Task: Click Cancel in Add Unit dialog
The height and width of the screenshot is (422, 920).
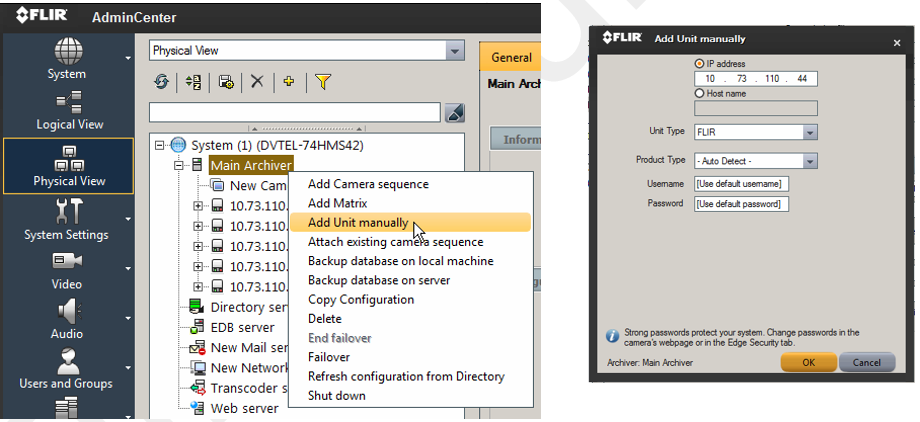Action: tap(866, 362)
